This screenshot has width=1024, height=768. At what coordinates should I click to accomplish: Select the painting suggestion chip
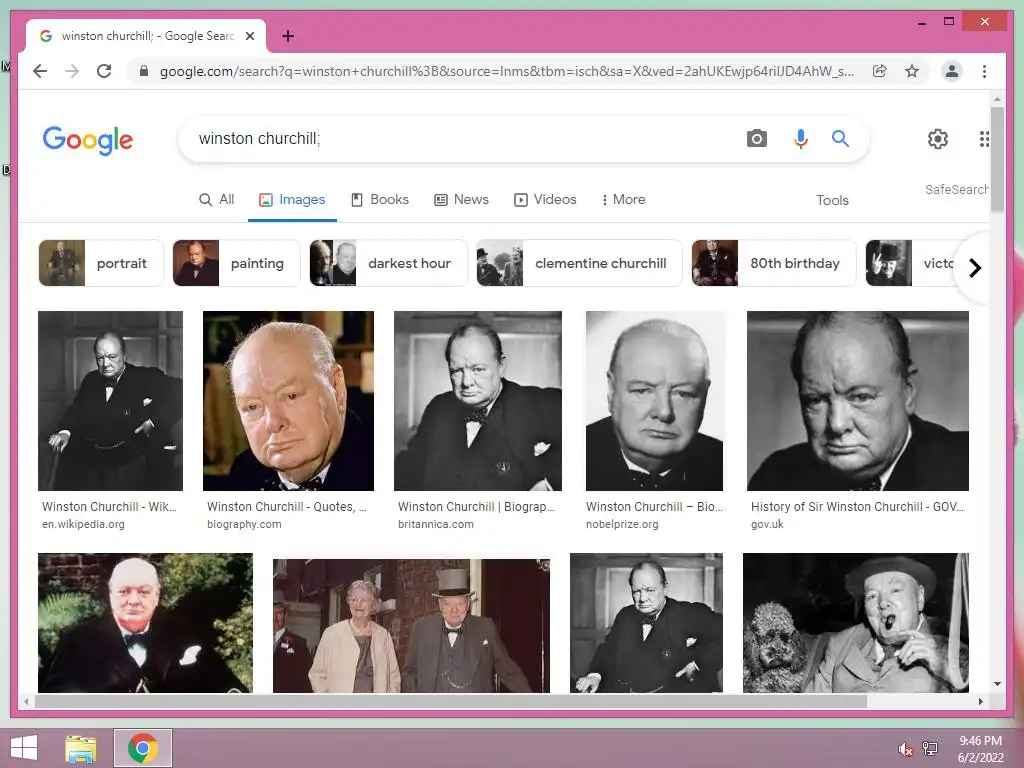tap(236, 263)
